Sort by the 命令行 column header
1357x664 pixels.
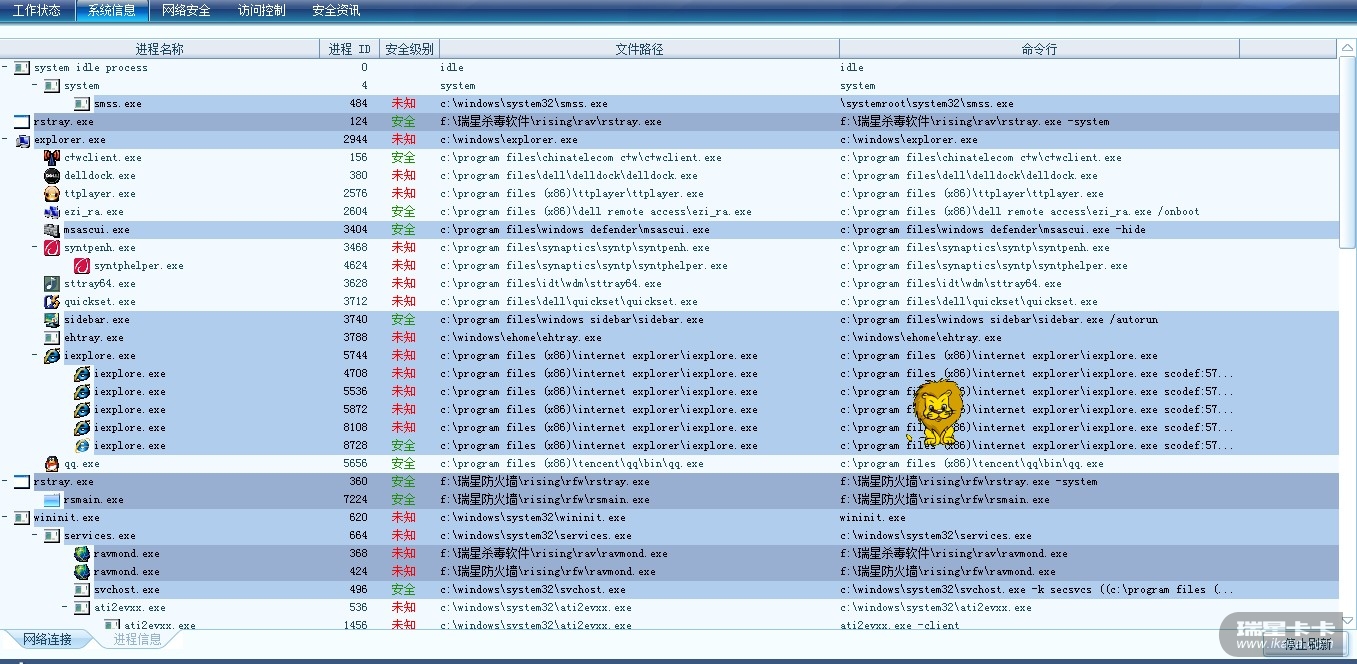click(1039, 49)
